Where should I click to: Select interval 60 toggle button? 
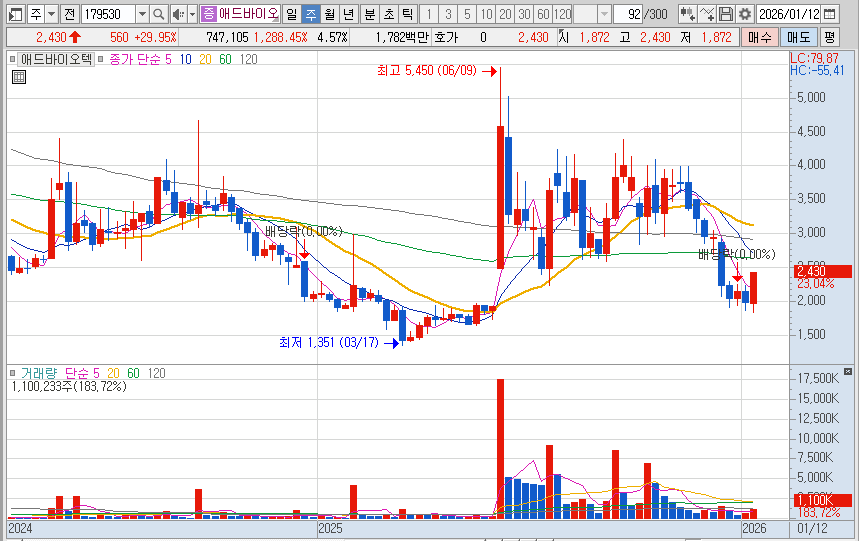(x=543, y=14)
